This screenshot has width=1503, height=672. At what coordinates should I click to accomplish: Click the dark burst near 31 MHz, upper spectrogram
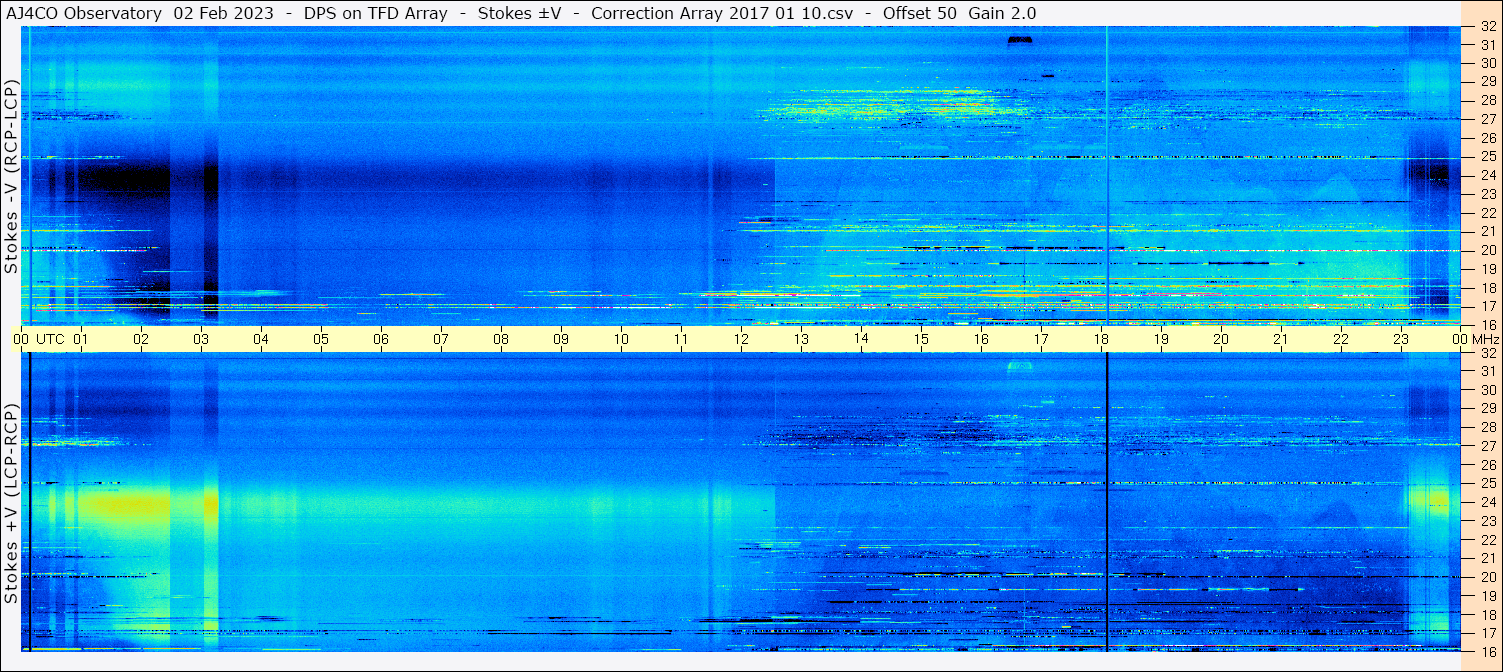pyautogui.click(x=1020, y=40)
